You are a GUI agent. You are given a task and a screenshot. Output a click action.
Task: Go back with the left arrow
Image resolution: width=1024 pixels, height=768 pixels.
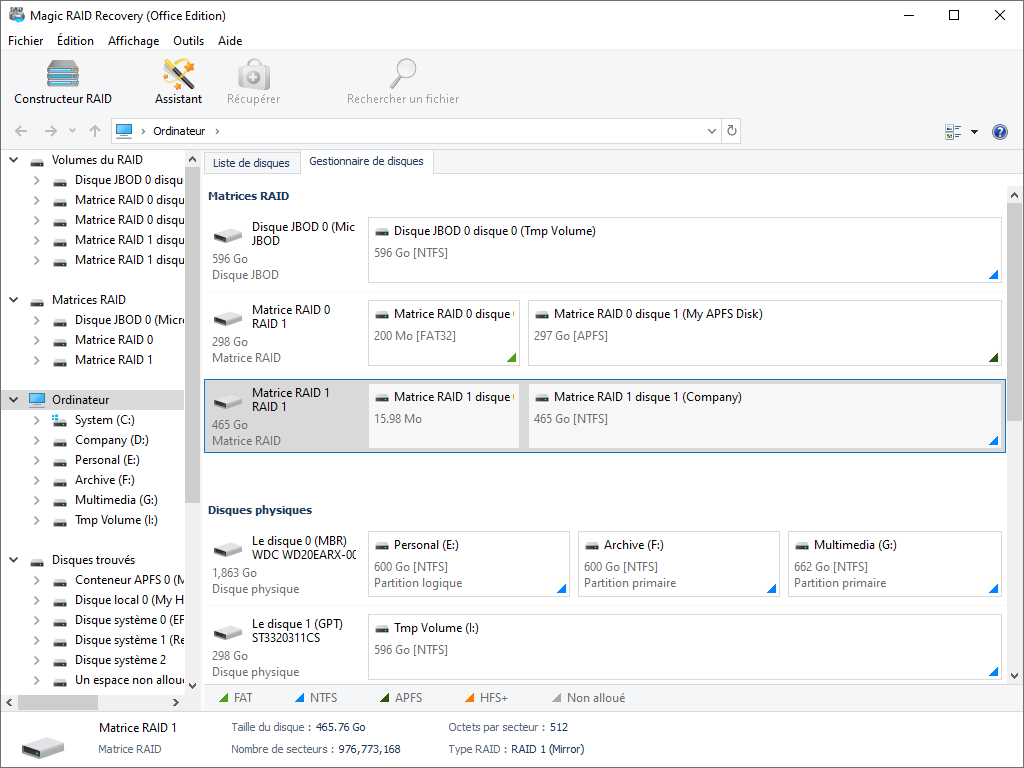click(21, 131)
